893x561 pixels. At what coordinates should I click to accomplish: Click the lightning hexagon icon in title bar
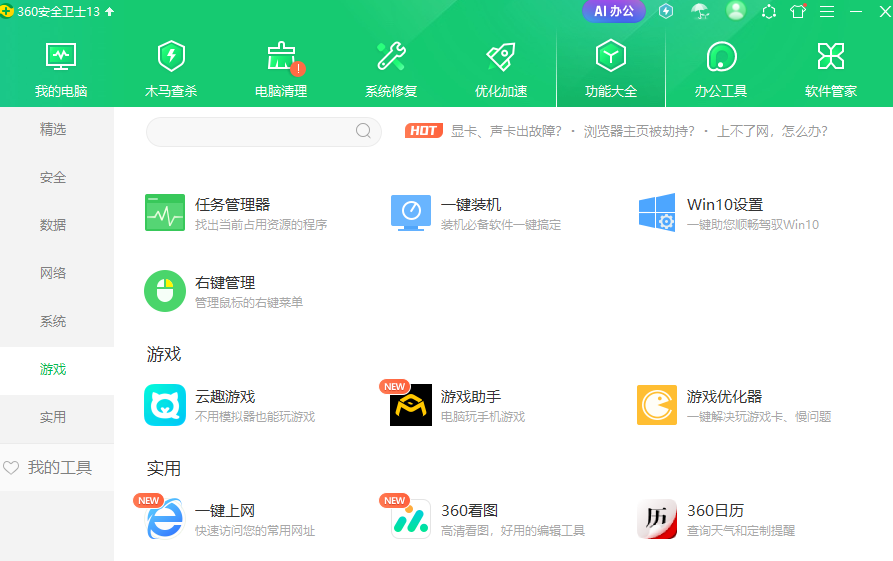pyautogui.click(x=666, y=11)
